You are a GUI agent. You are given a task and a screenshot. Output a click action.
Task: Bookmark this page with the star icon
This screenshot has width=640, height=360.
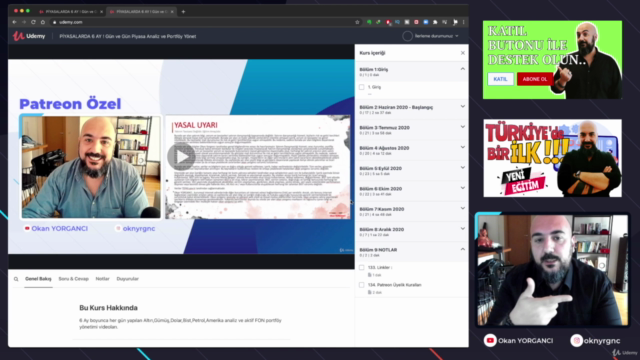pyautogui.click(x=357, y=22)
